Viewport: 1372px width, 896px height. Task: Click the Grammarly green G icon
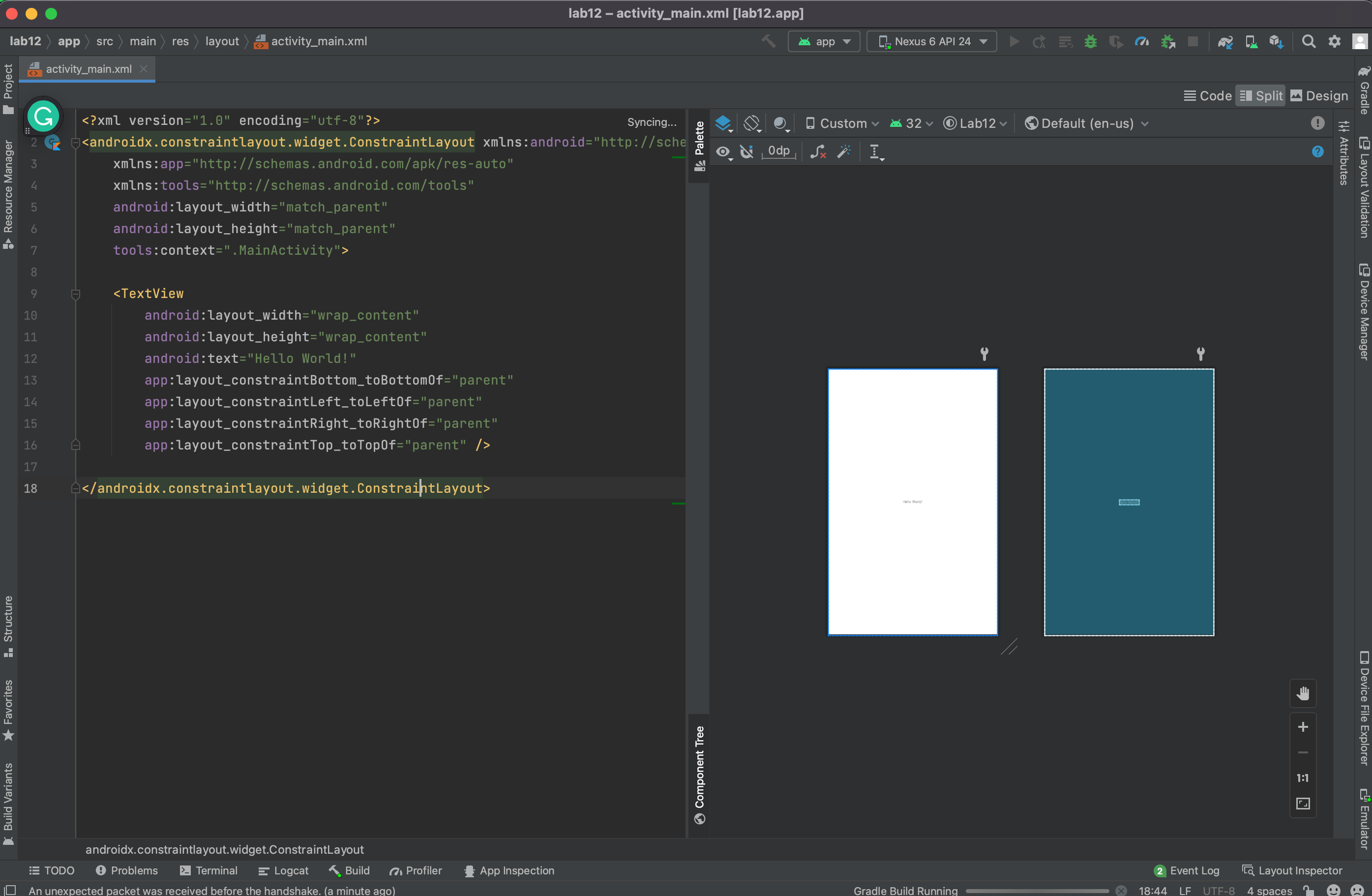[43, 116]
